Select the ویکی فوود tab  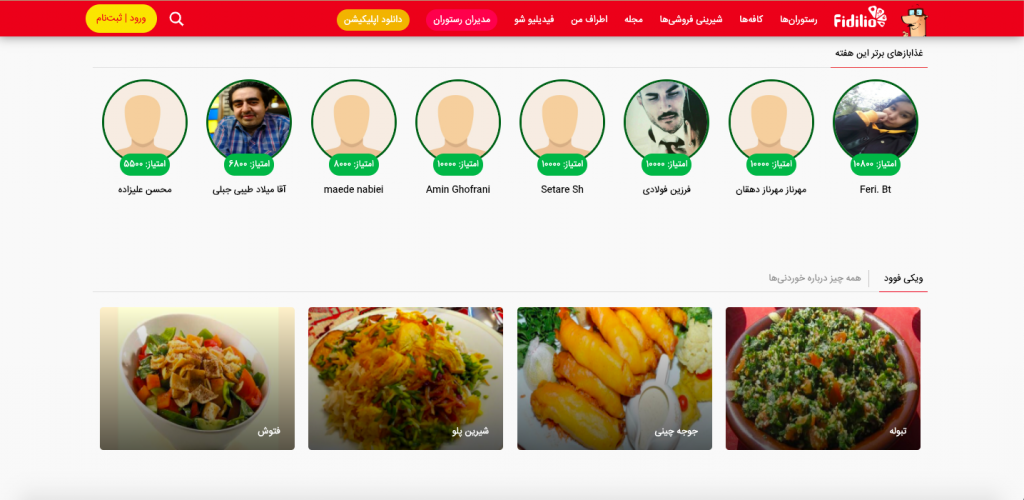tap(903, 279)
